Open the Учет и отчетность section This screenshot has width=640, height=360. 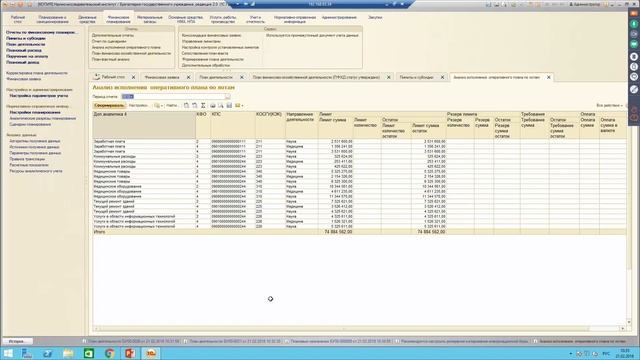(255, 19)
